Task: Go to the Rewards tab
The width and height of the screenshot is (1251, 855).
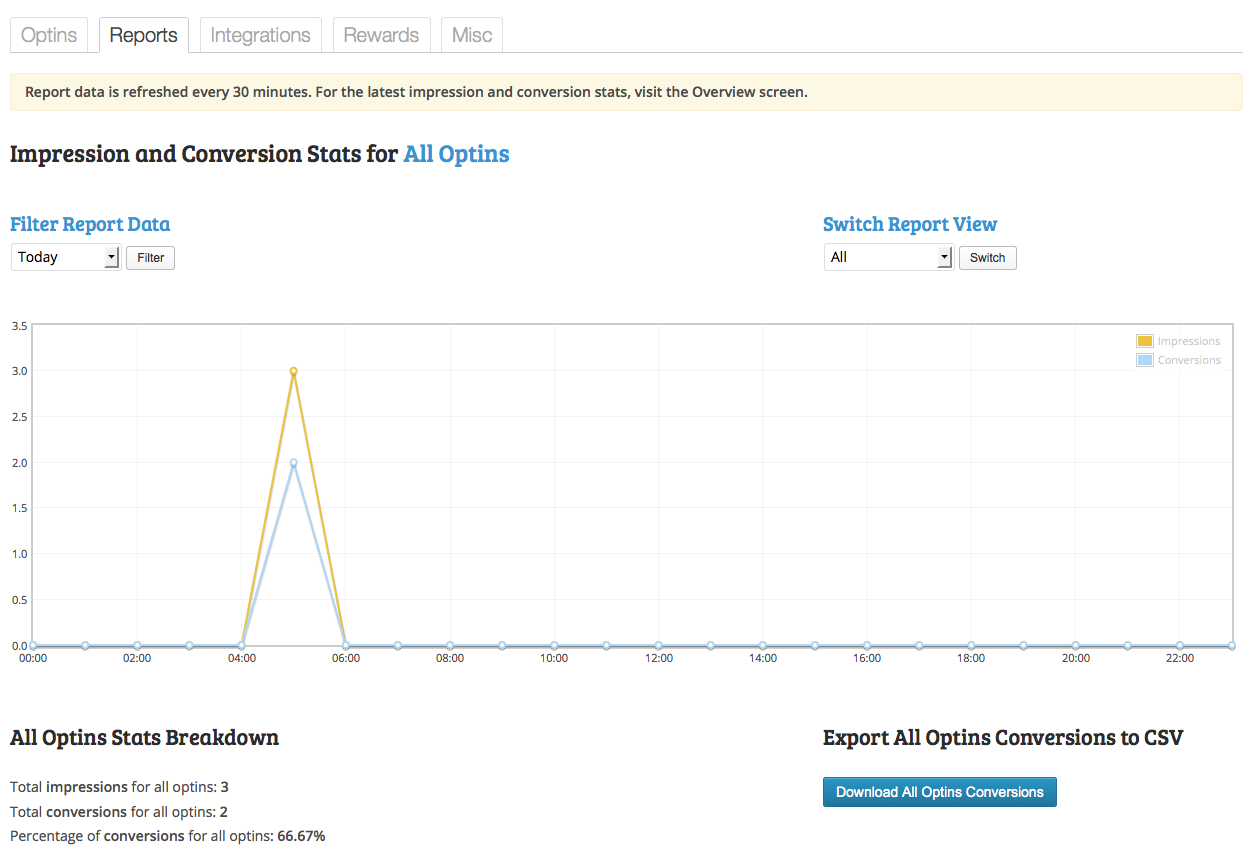Action: (381, 35)
